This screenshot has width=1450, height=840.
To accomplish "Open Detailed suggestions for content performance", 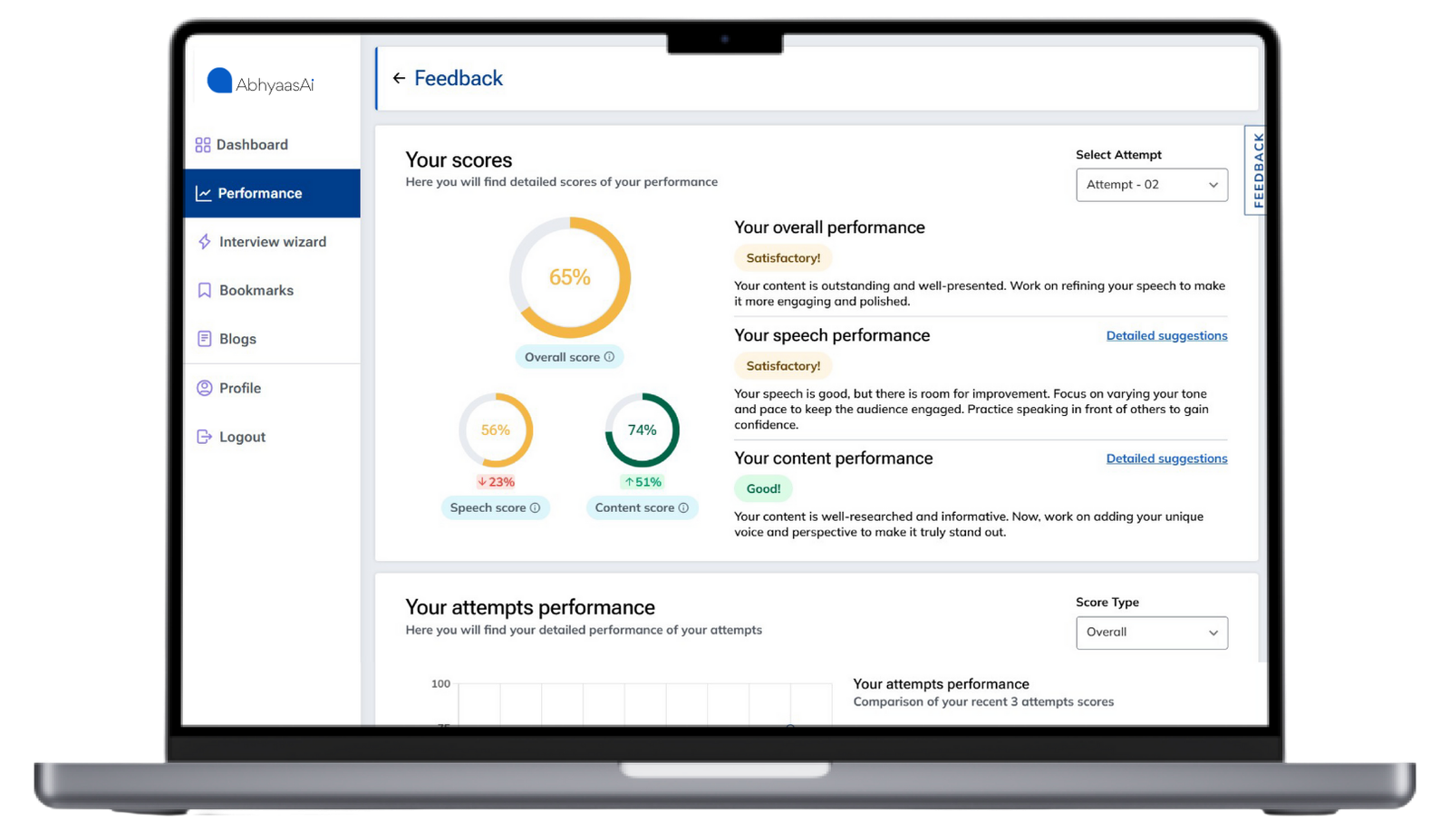I will [x=1166, y=459].
